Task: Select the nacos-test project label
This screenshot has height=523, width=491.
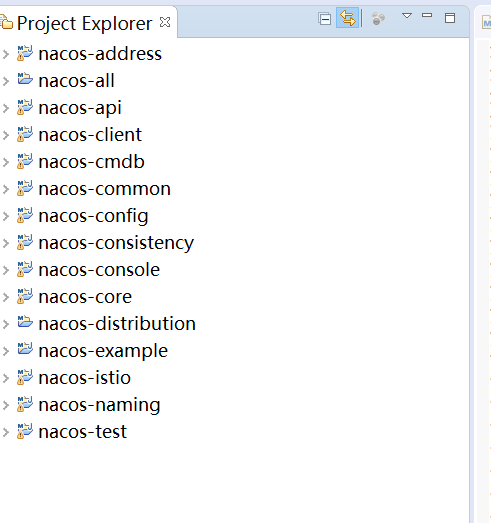Action: click(x=83, y=432)
